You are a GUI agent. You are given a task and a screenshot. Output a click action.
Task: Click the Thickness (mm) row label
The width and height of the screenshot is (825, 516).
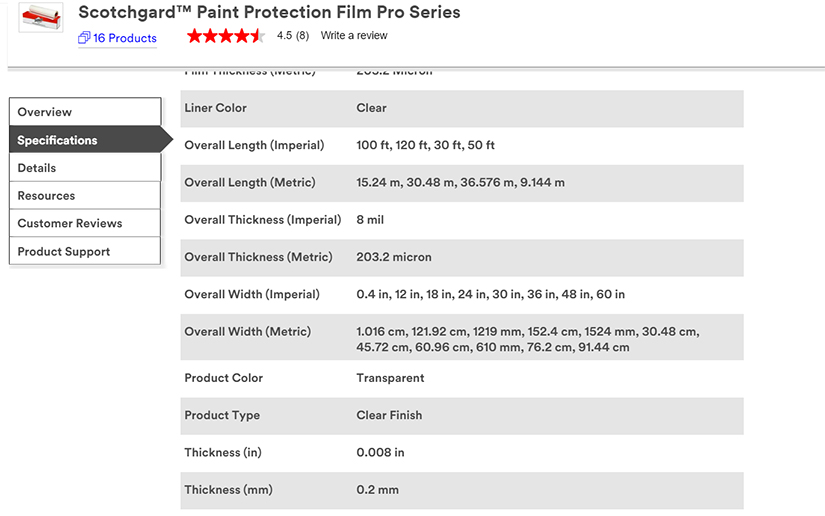coord(228,490)
